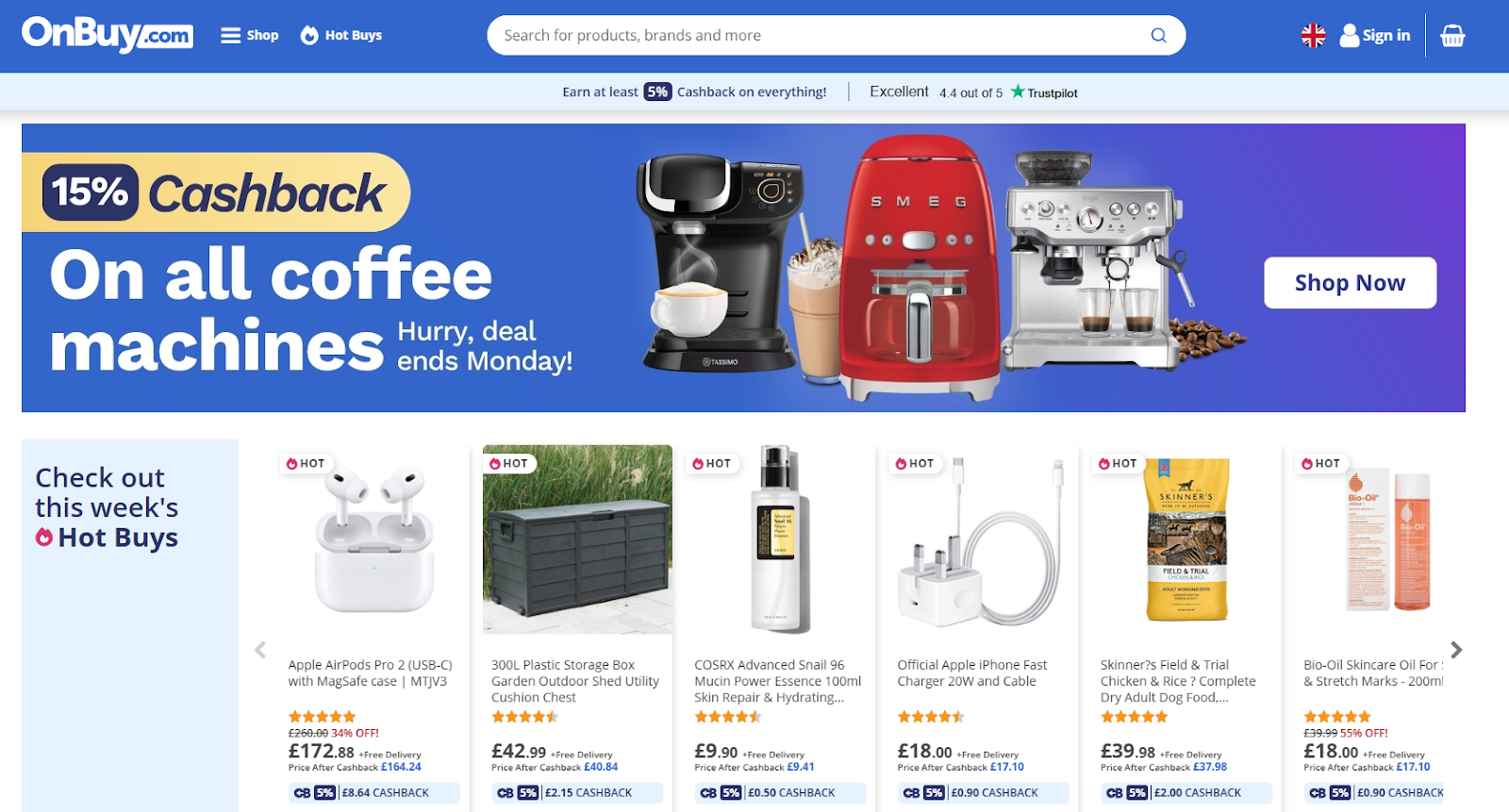Click the Skinner's dog food image
1509x812 pixels.
point(1186,539)
